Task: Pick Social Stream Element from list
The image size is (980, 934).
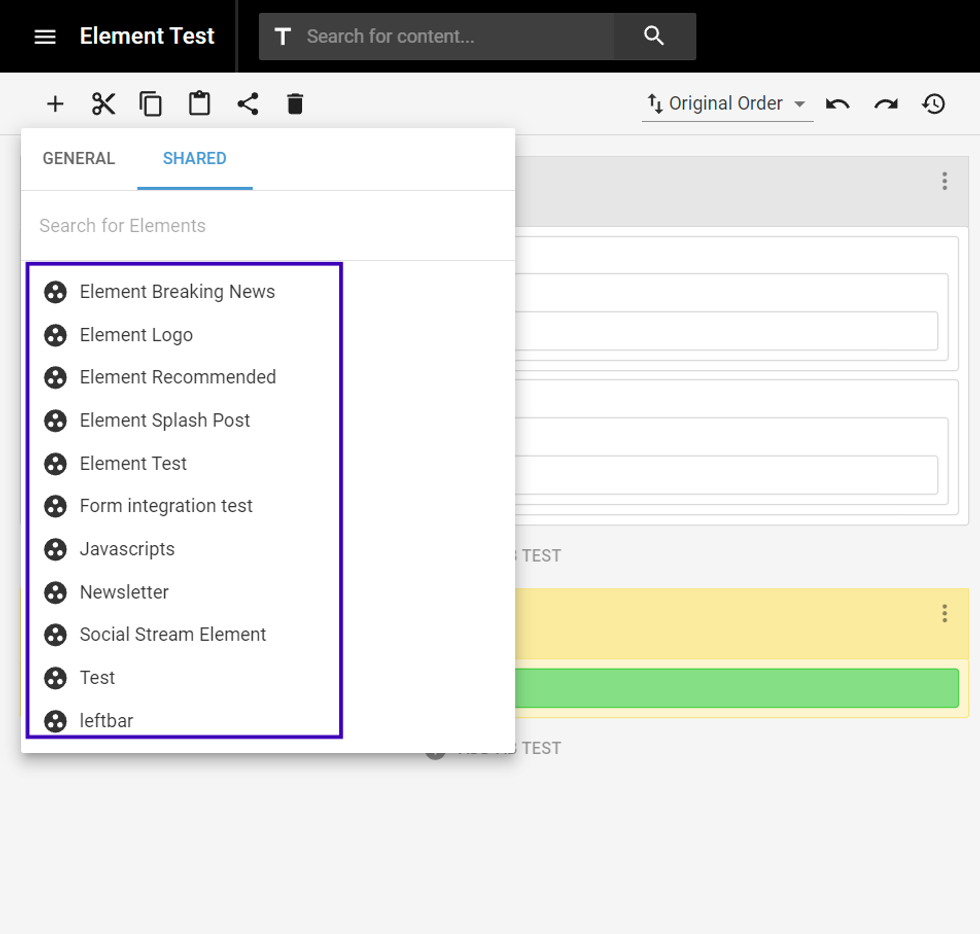Action: pos(173,635)
